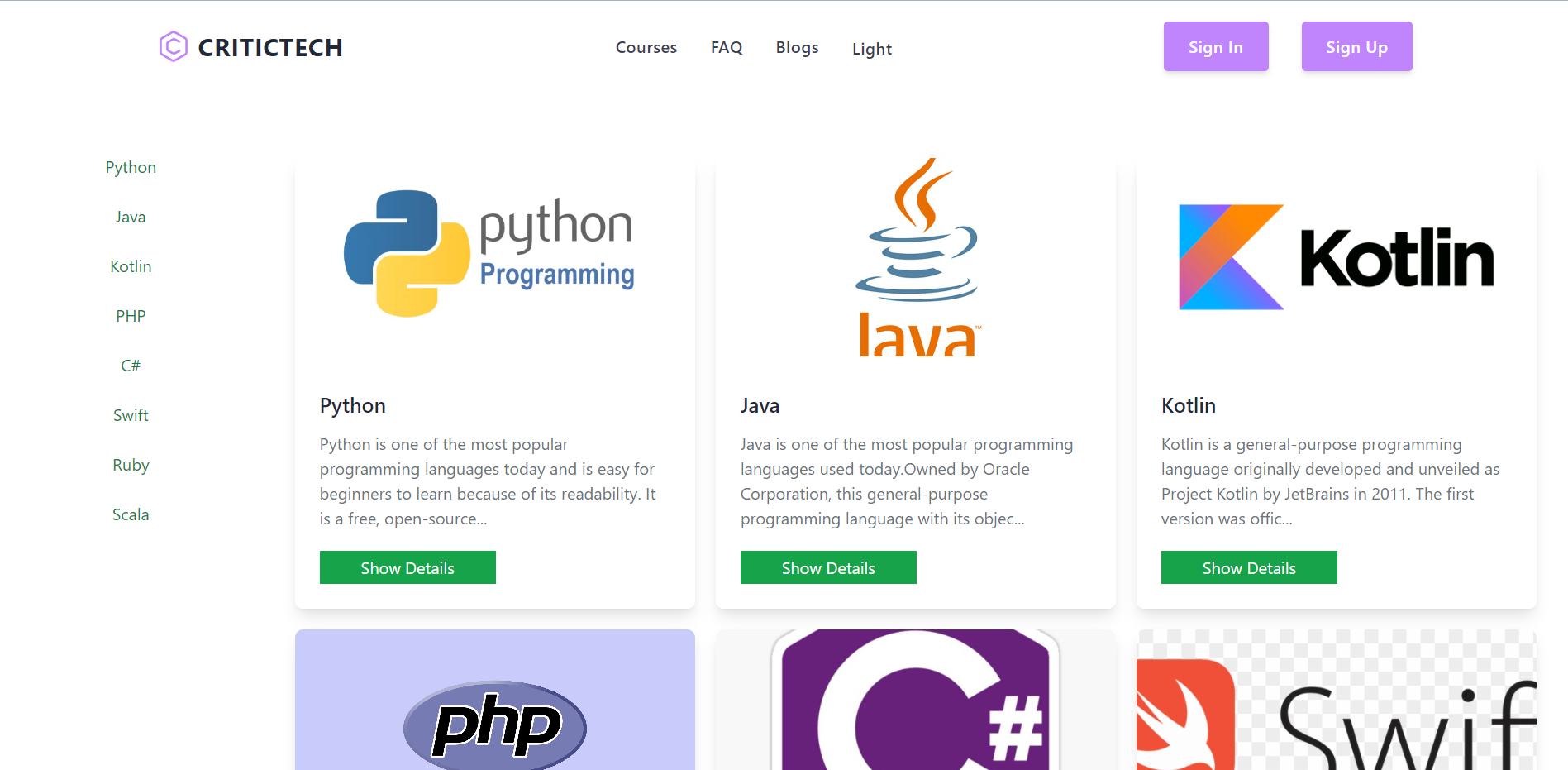Click the CriticTech hexagon logo icon

point(174,46)
